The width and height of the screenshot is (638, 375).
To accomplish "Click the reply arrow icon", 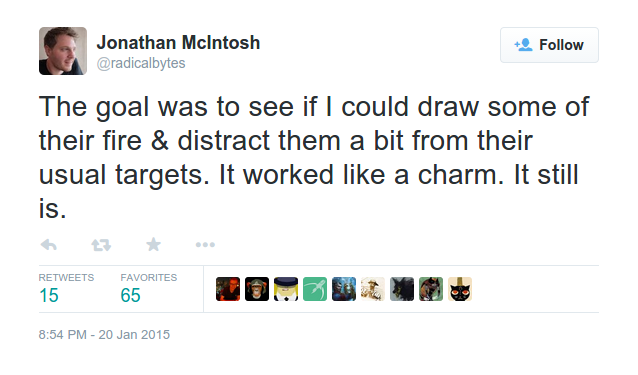I will click(x=49, y=245).
